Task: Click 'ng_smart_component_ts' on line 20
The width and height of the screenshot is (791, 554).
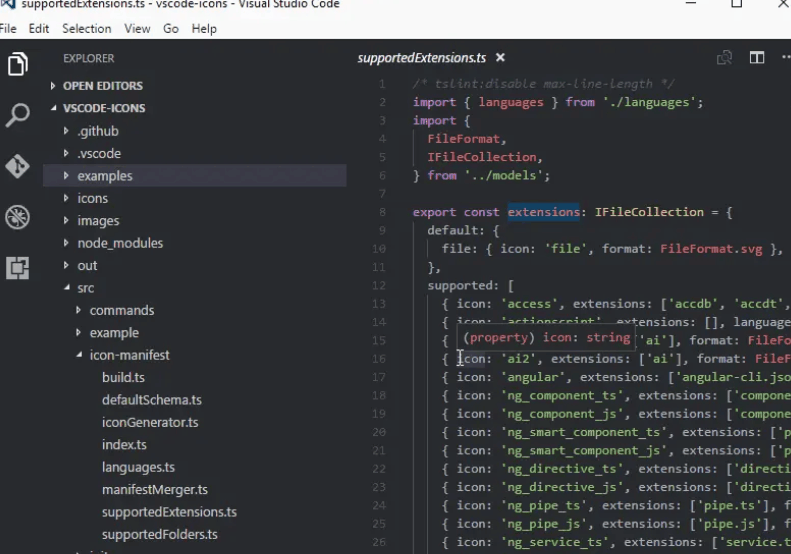Action: point(584,432)
